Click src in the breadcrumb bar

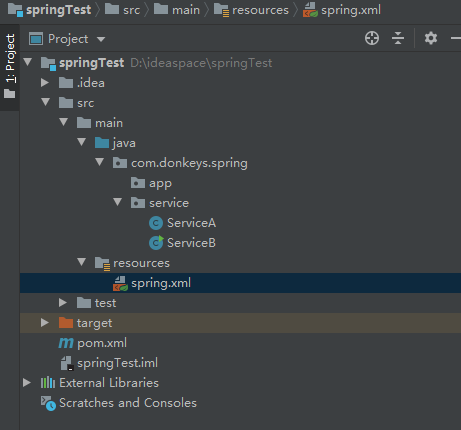point(131,10)
